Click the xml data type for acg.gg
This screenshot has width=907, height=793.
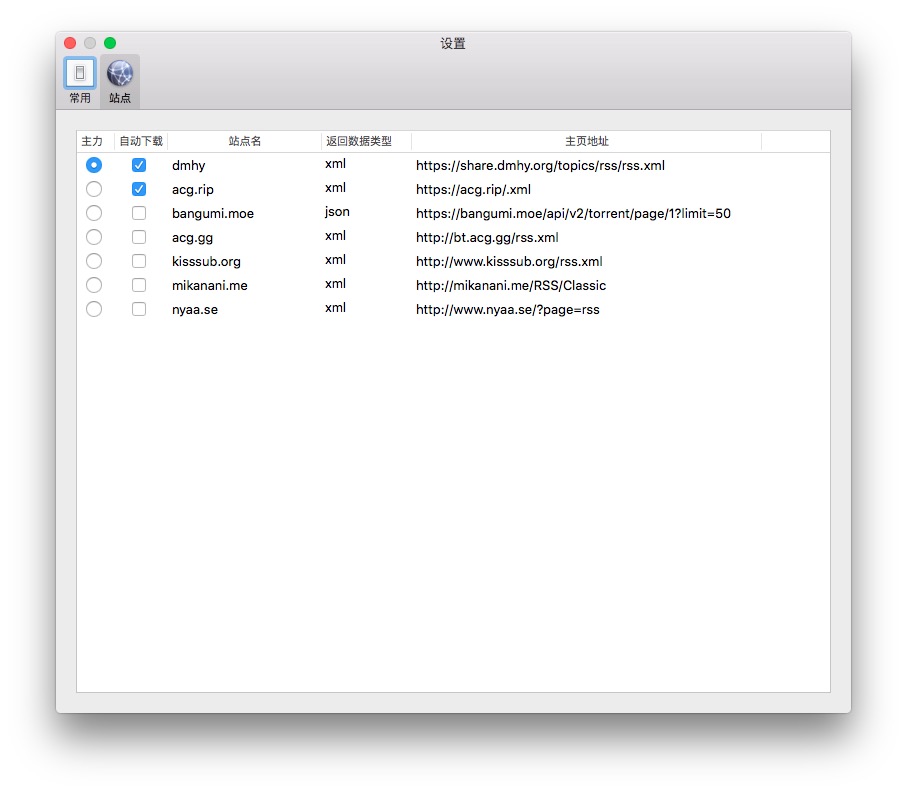335,235
